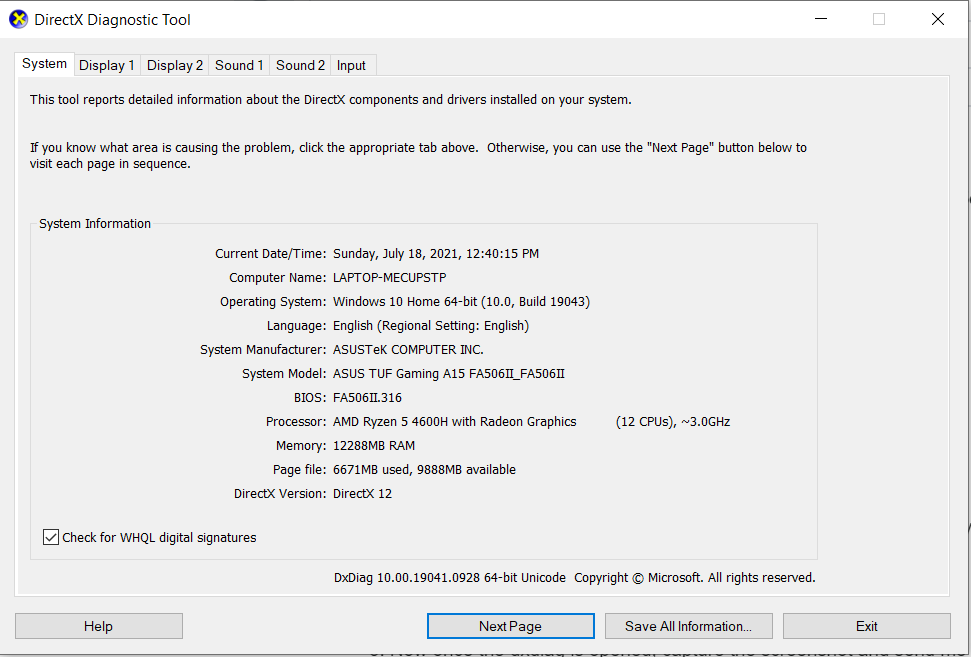Click Save All Information button
The width and height of the screenshot is (971, 657).
pos(688,626)
